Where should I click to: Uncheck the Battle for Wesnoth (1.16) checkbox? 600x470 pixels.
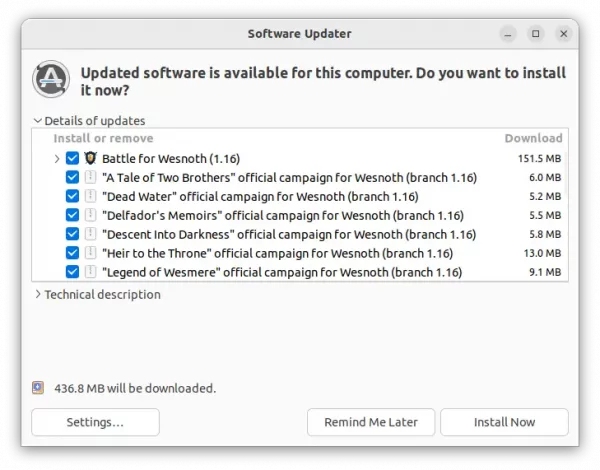click(72, 158)
